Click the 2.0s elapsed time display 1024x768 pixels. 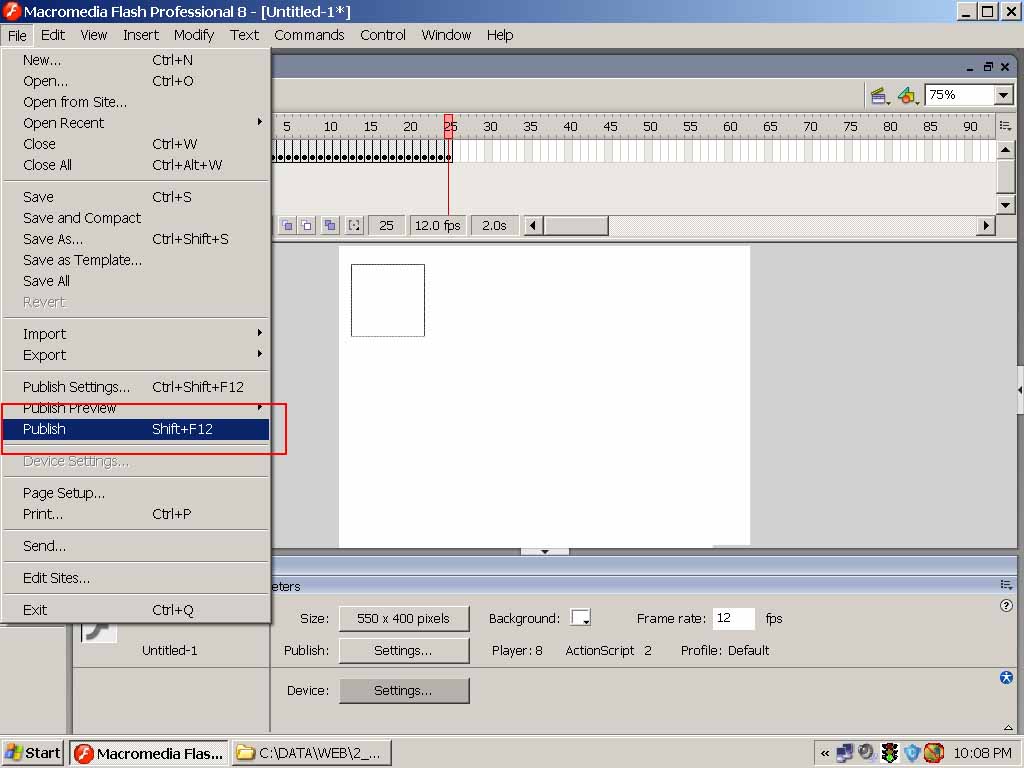tap(494, 225)
